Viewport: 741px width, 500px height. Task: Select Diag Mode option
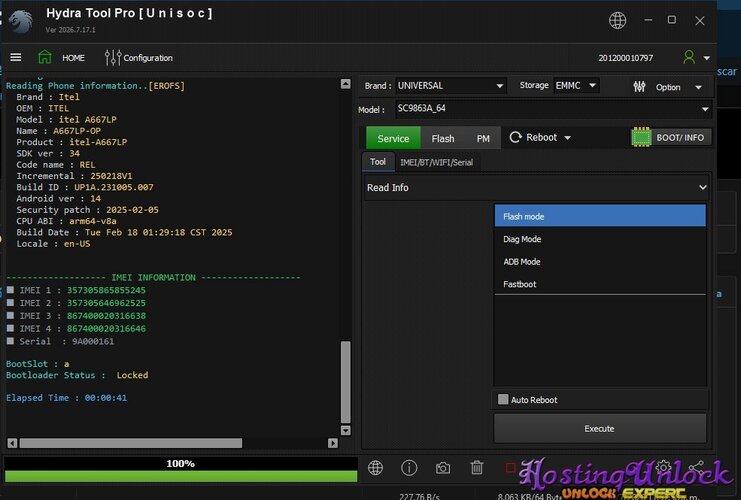pyautogui.click(x=600, y=239)
